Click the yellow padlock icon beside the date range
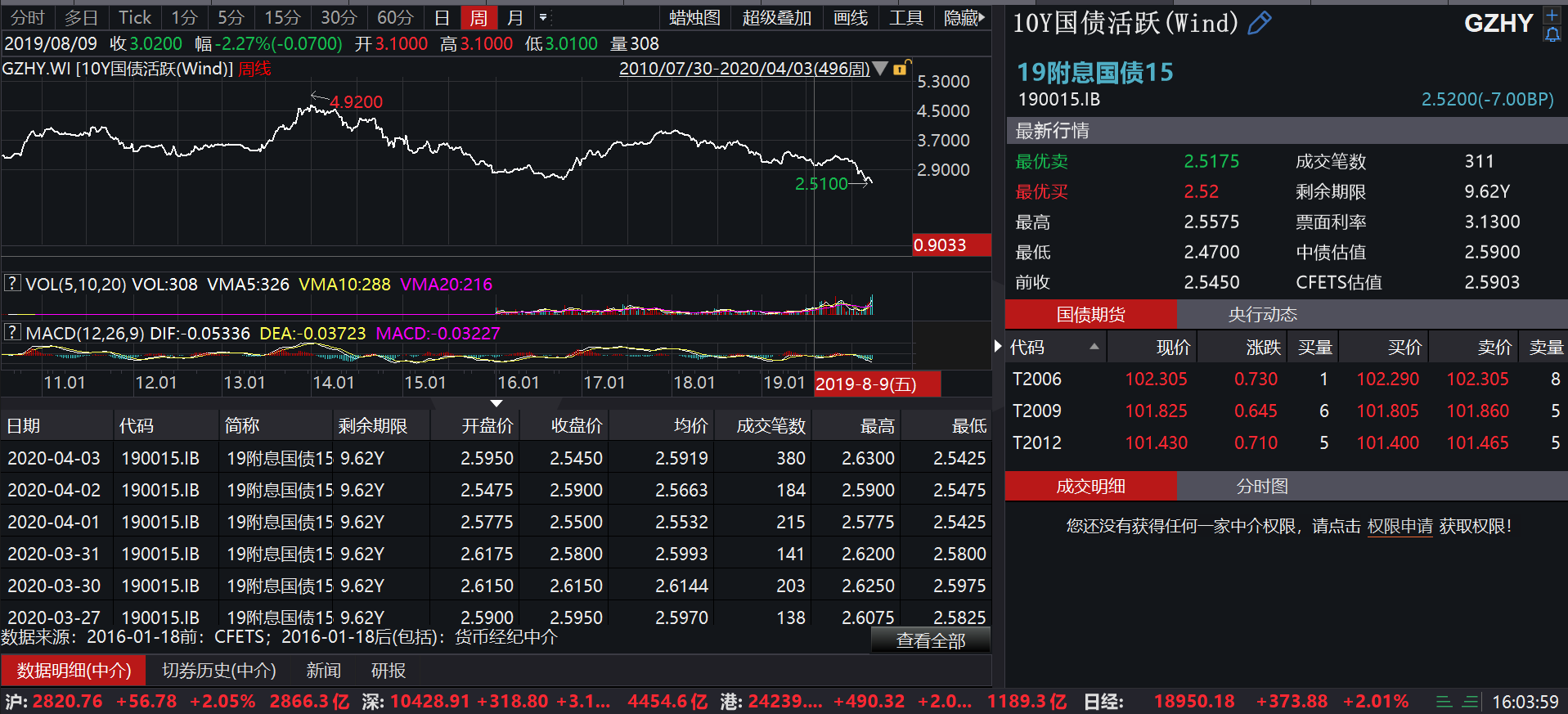Screen dimensions: 1568x714 [x=901, y=68]
